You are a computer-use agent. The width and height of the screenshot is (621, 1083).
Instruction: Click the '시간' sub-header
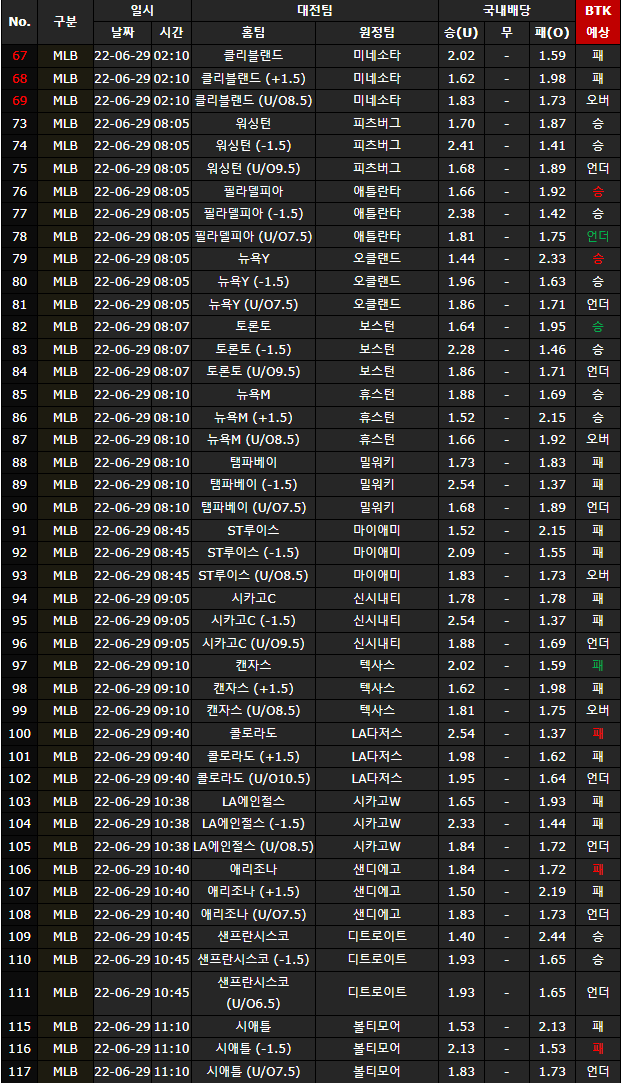tap(171, 32)
